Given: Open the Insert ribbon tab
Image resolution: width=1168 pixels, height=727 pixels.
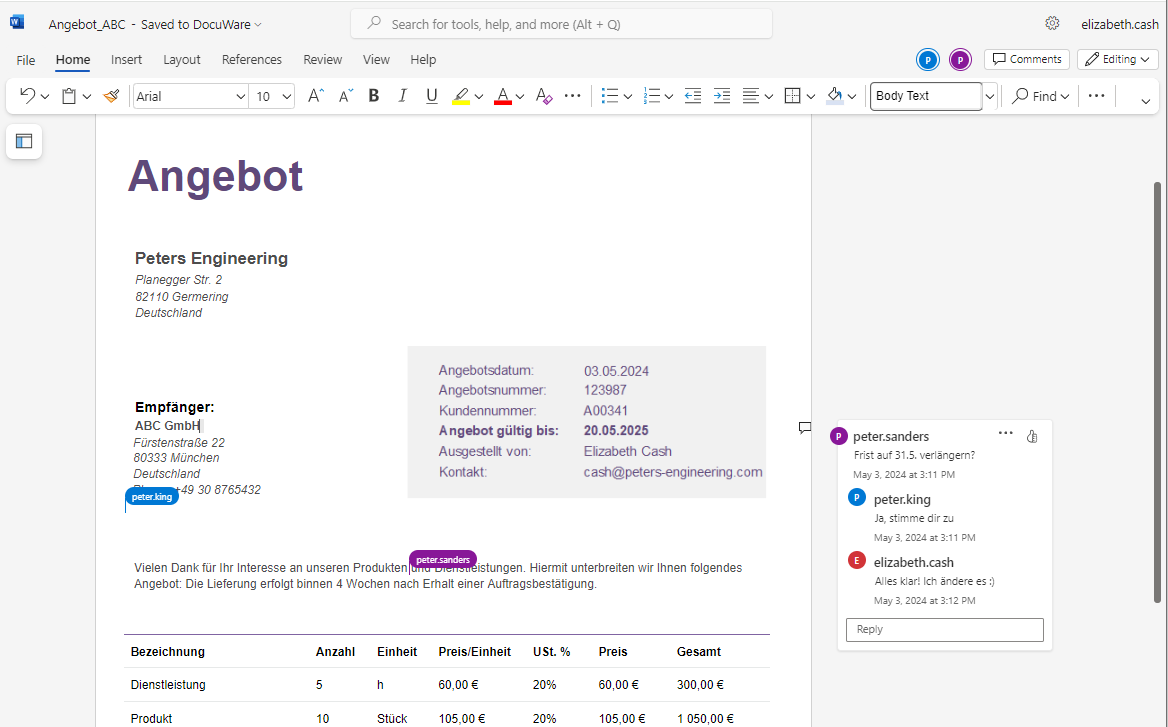Looking at the screenshot, I should [x=126, y=60].
